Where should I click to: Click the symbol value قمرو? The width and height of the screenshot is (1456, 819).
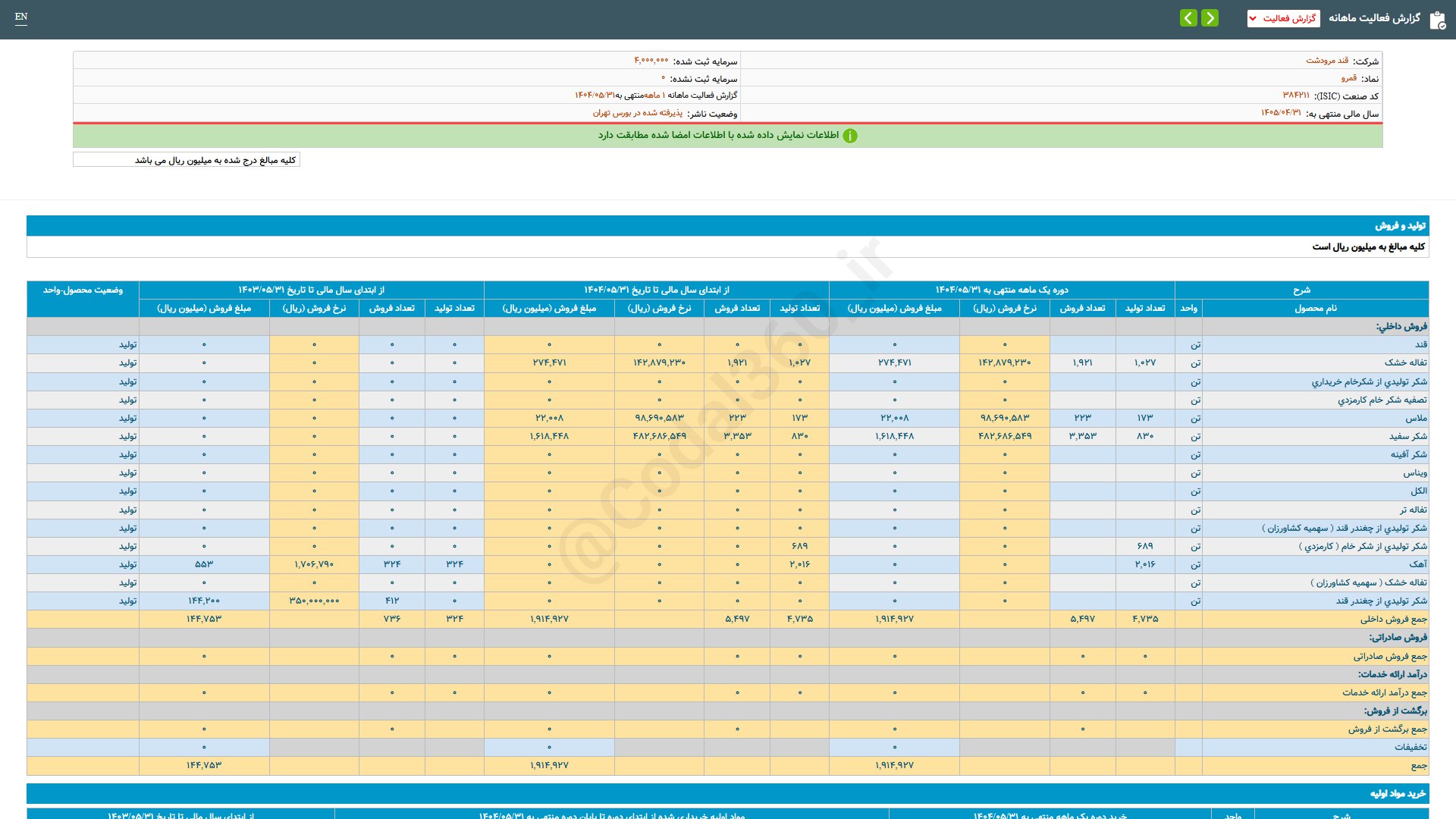coord(1349,78)
